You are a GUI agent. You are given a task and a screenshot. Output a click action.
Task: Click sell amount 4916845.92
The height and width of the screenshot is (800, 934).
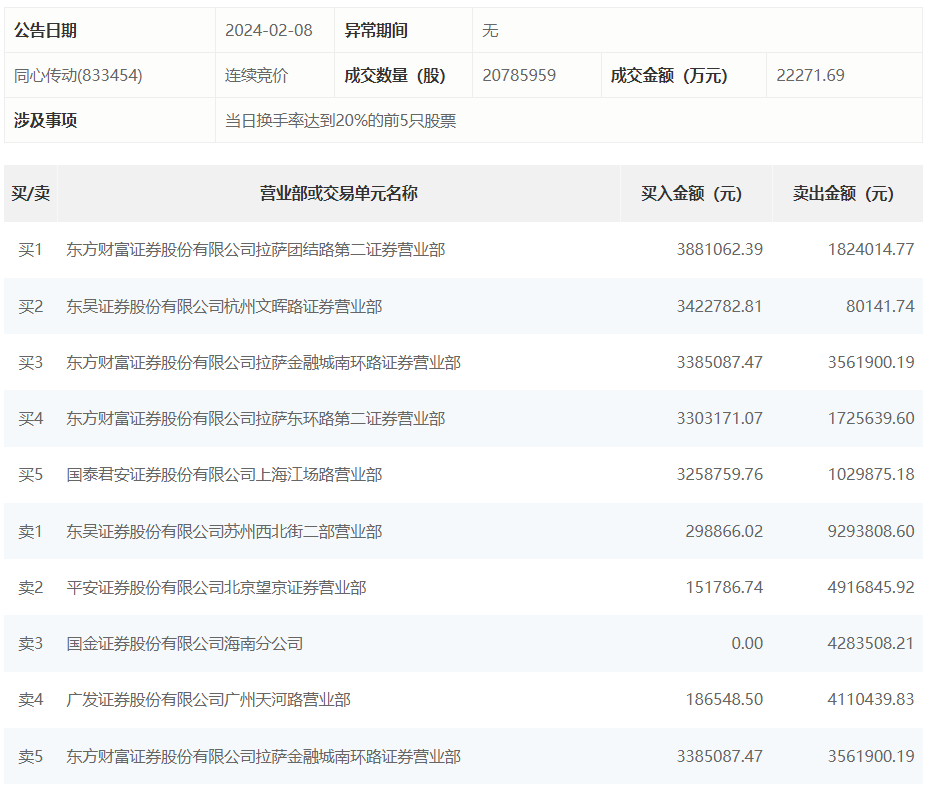871,587
